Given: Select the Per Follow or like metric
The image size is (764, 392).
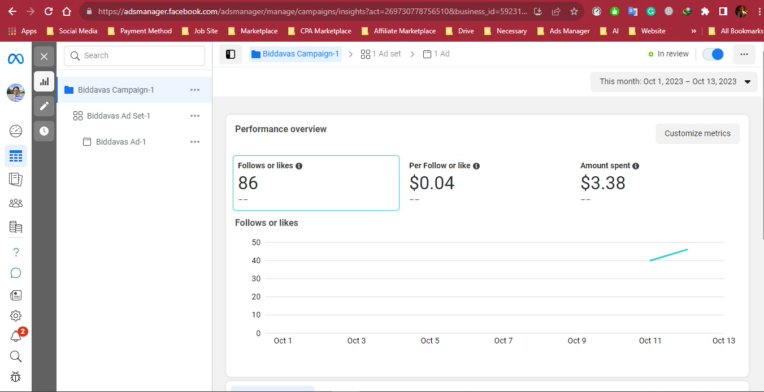Looking at the screenshot, I should coord(487,183).
